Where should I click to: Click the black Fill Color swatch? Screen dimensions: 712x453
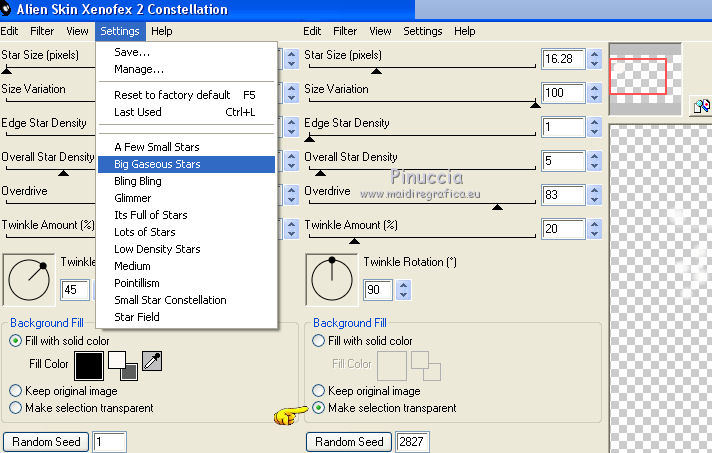click(x=89, y=365)
